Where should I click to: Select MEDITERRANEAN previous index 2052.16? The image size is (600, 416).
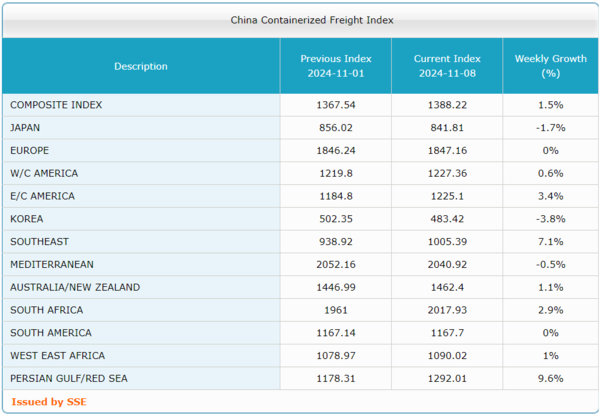point(335,264)
